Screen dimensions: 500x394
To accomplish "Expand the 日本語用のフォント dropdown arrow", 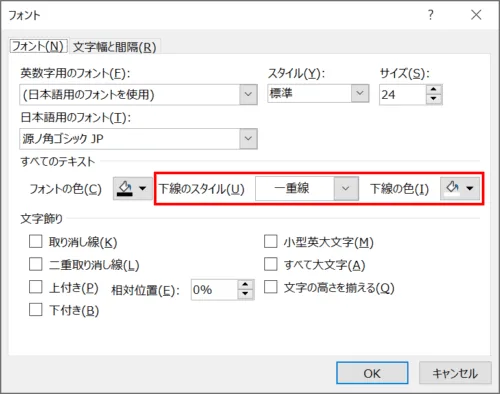I will point(248,138).
